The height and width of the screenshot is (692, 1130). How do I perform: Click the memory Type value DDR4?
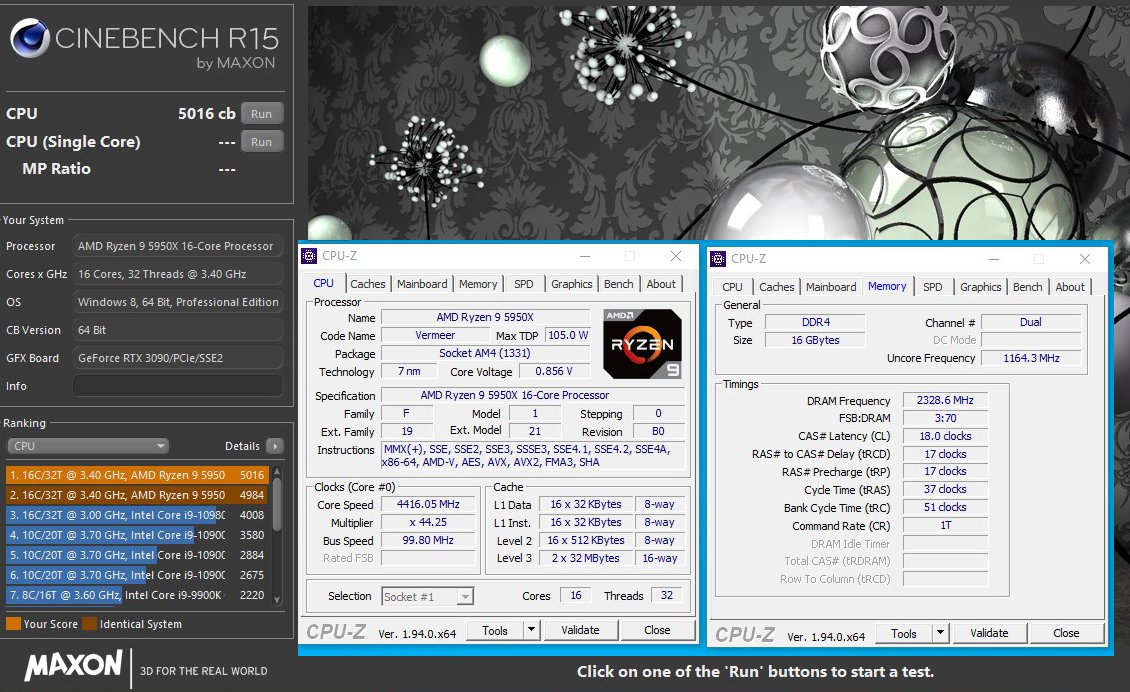click(x=816, y=322)
